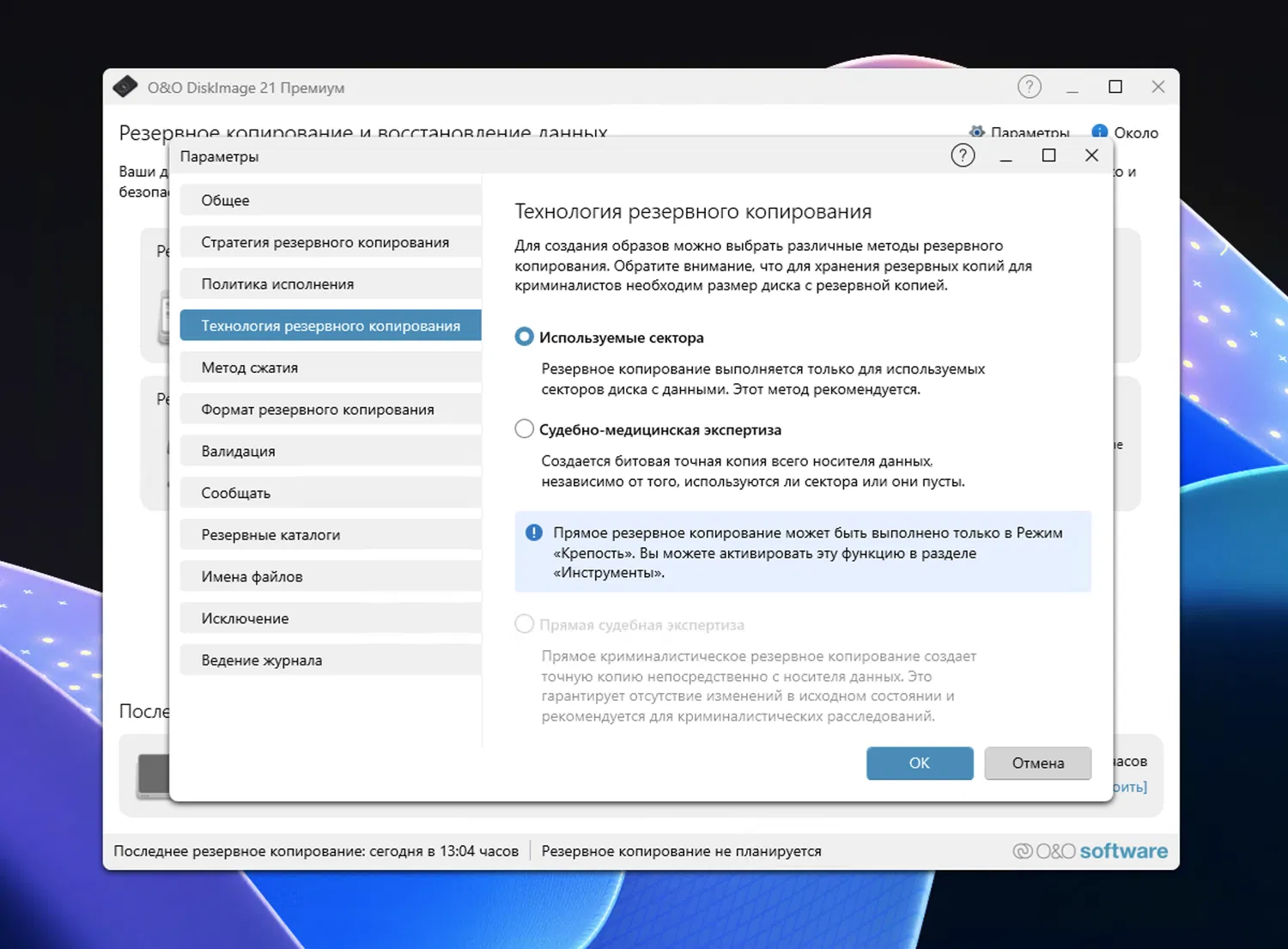1288x949 pixels.
Task: Click the Технология резервного копирования heading
Action: click(x=693, y=212)
